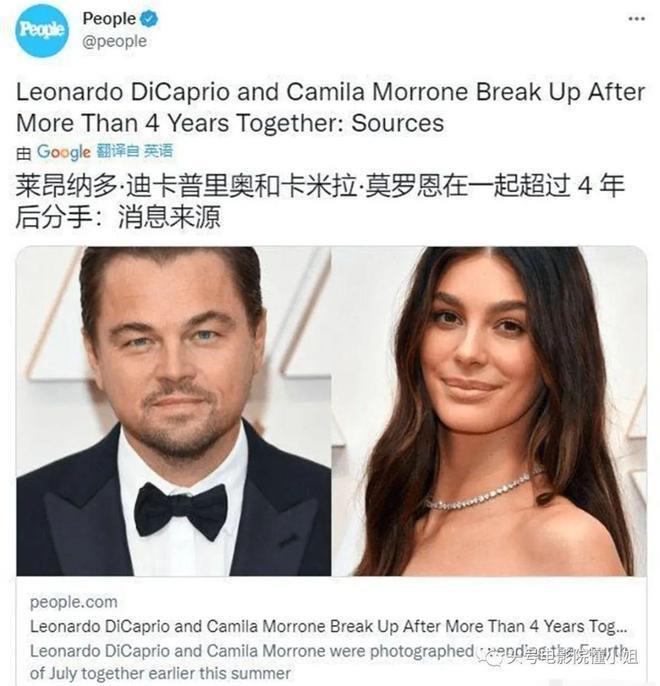Select the English tweet headline text
Screen dimensions: 660x686
click(x=330, y=107)
